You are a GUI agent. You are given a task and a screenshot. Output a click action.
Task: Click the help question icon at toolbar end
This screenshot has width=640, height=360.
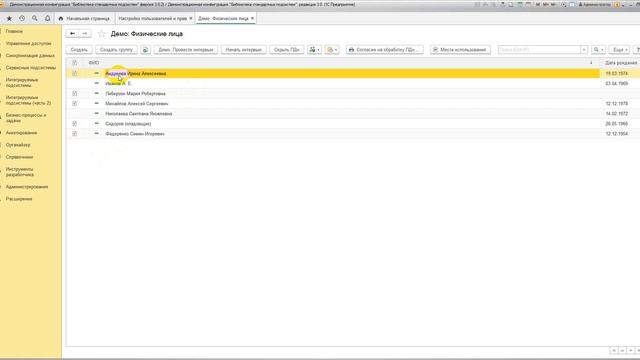(637, 50)
